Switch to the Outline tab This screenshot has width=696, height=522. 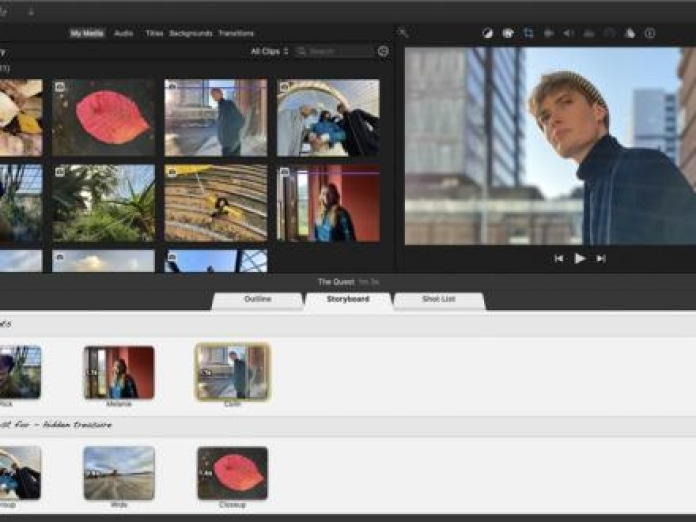[x=258, y=299]
